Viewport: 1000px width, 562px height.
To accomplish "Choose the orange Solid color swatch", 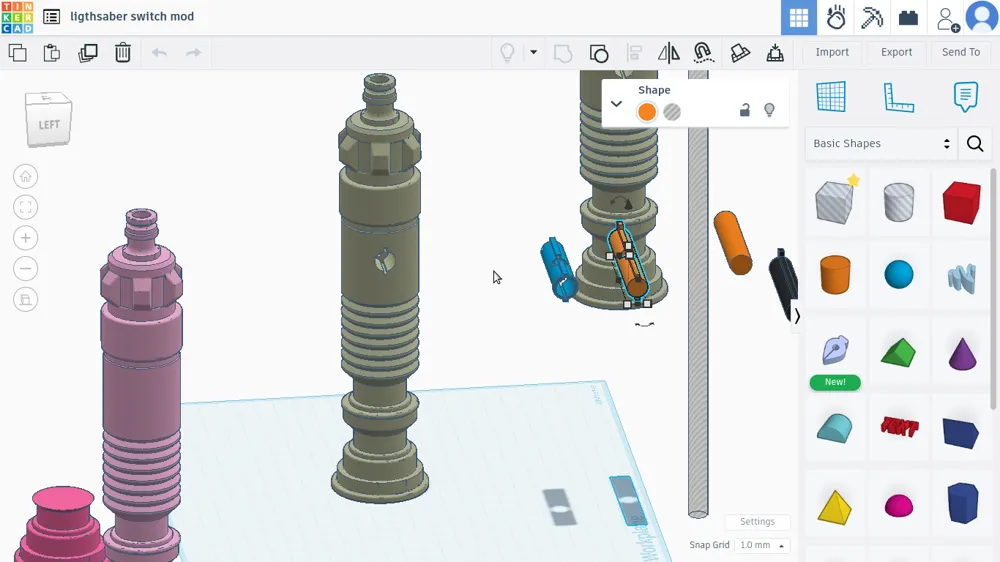I will click(x=647, y=112).
